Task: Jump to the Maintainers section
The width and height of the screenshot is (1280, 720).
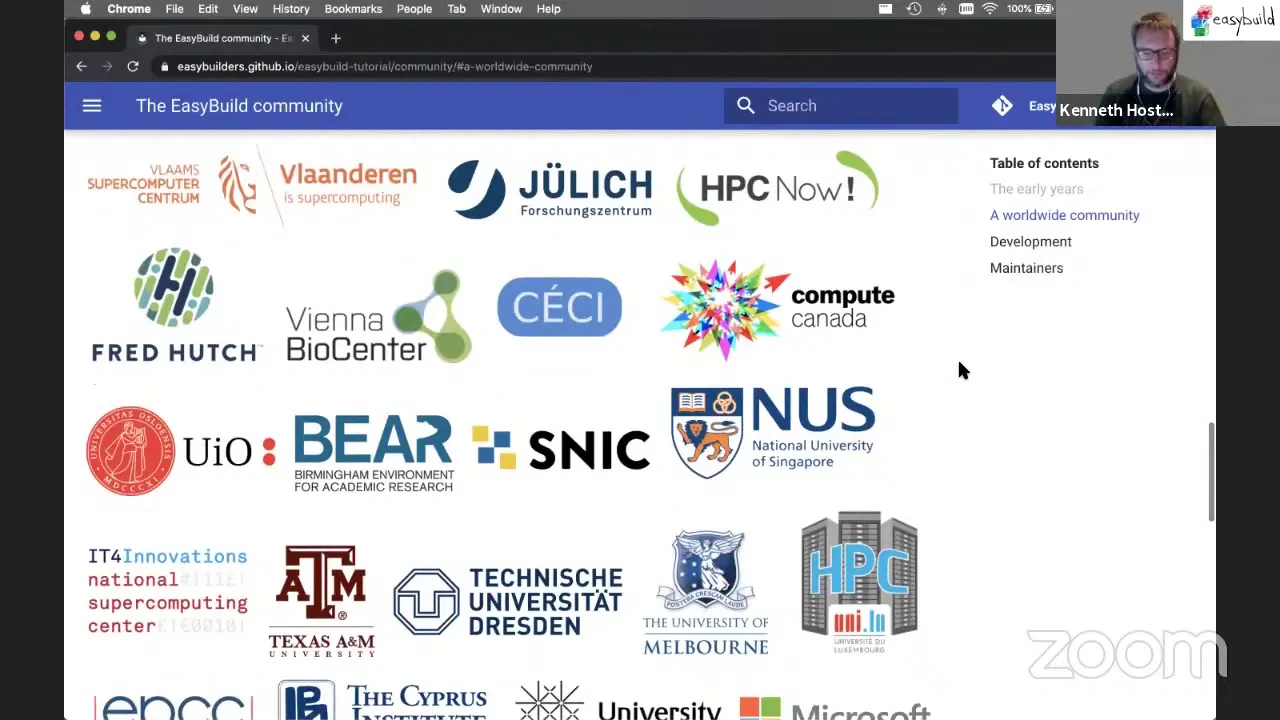Action: (x=1026, y=268)
